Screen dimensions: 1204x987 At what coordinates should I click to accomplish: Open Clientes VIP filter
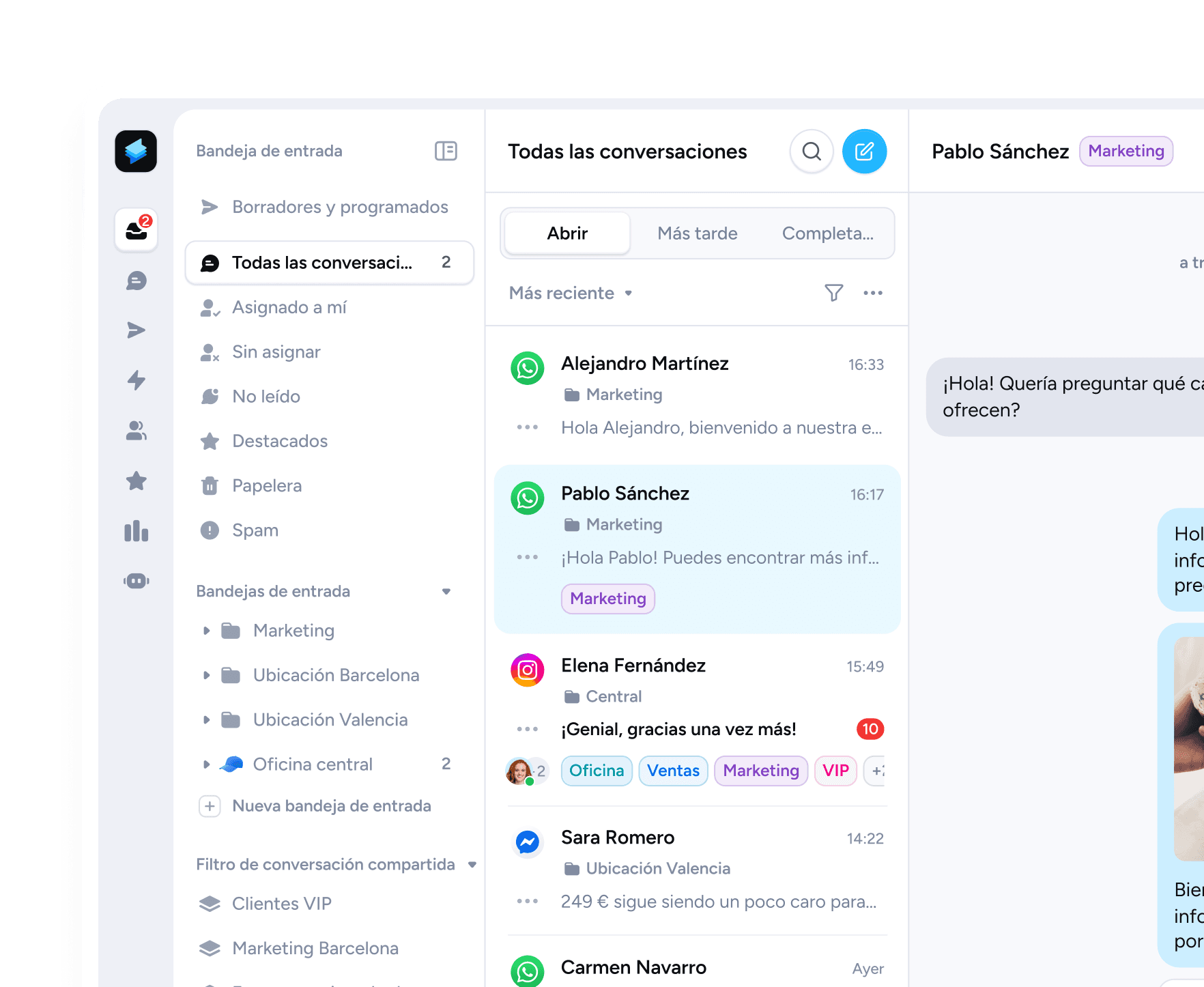[x=329, y=904]
